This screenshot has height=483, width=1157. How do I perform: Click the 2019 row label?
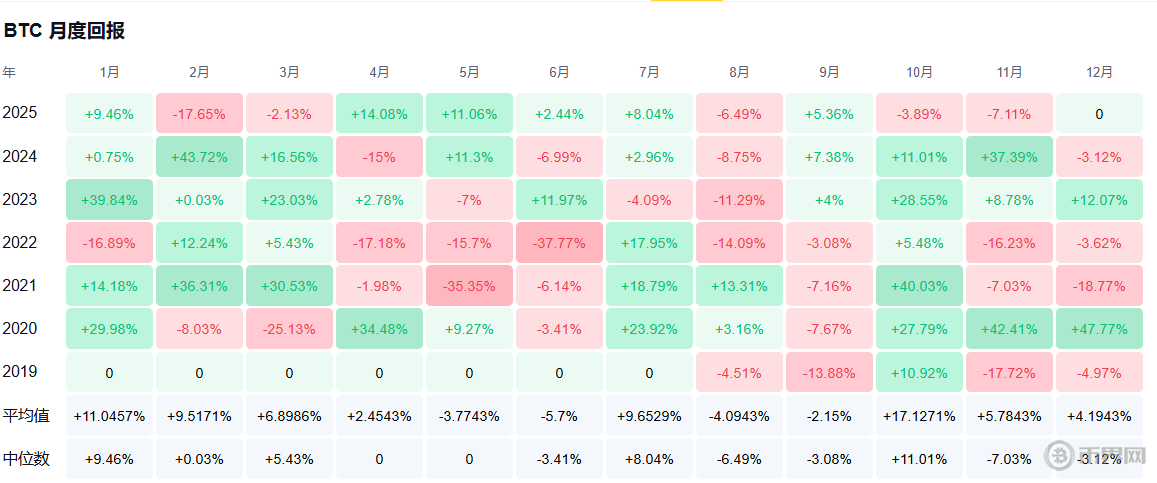pyautogui.click(x=20, y=372)
